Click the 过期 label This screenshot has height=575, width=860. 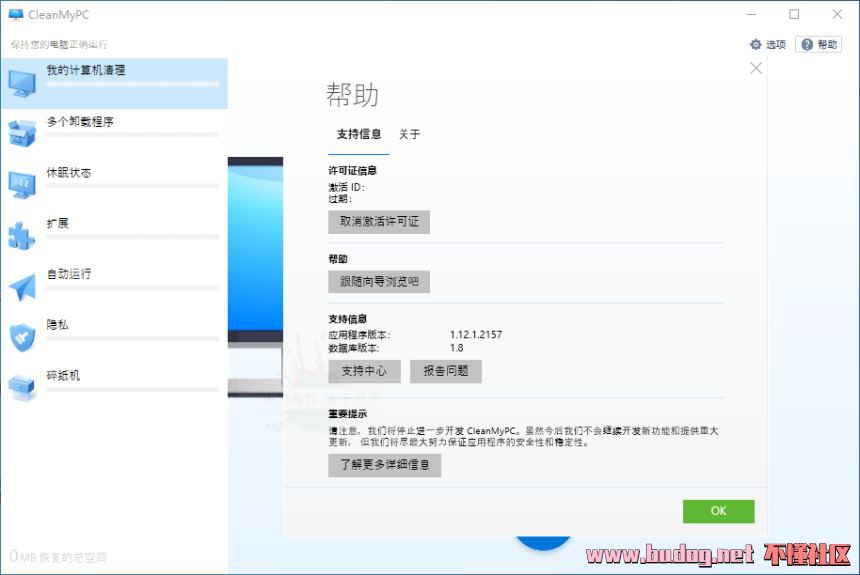point(340,199)
